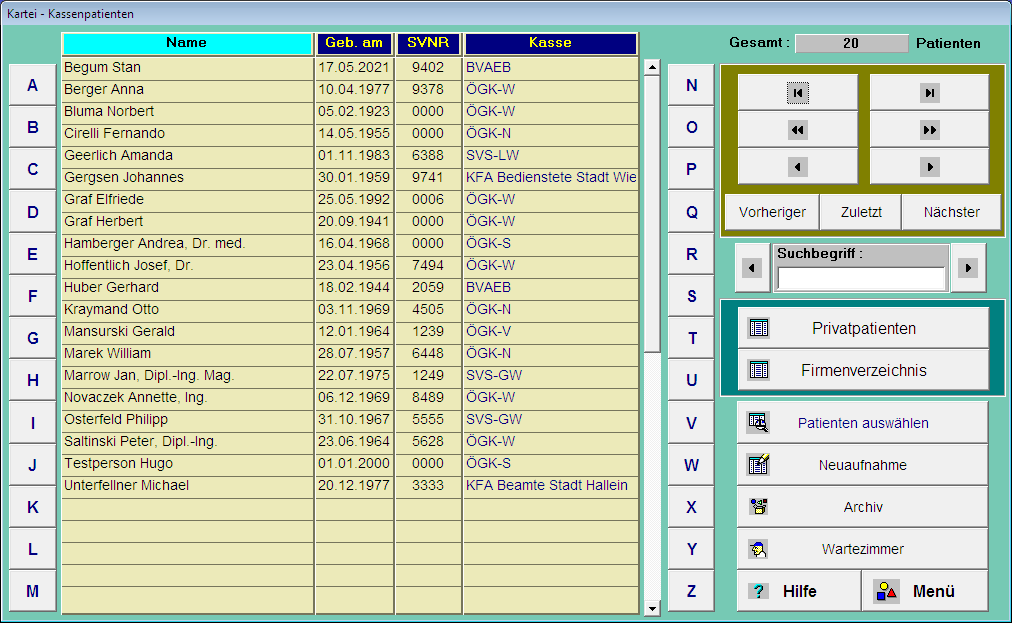Filter patients by letter H
Viewport: 1012px width, 623px height.
33,380
